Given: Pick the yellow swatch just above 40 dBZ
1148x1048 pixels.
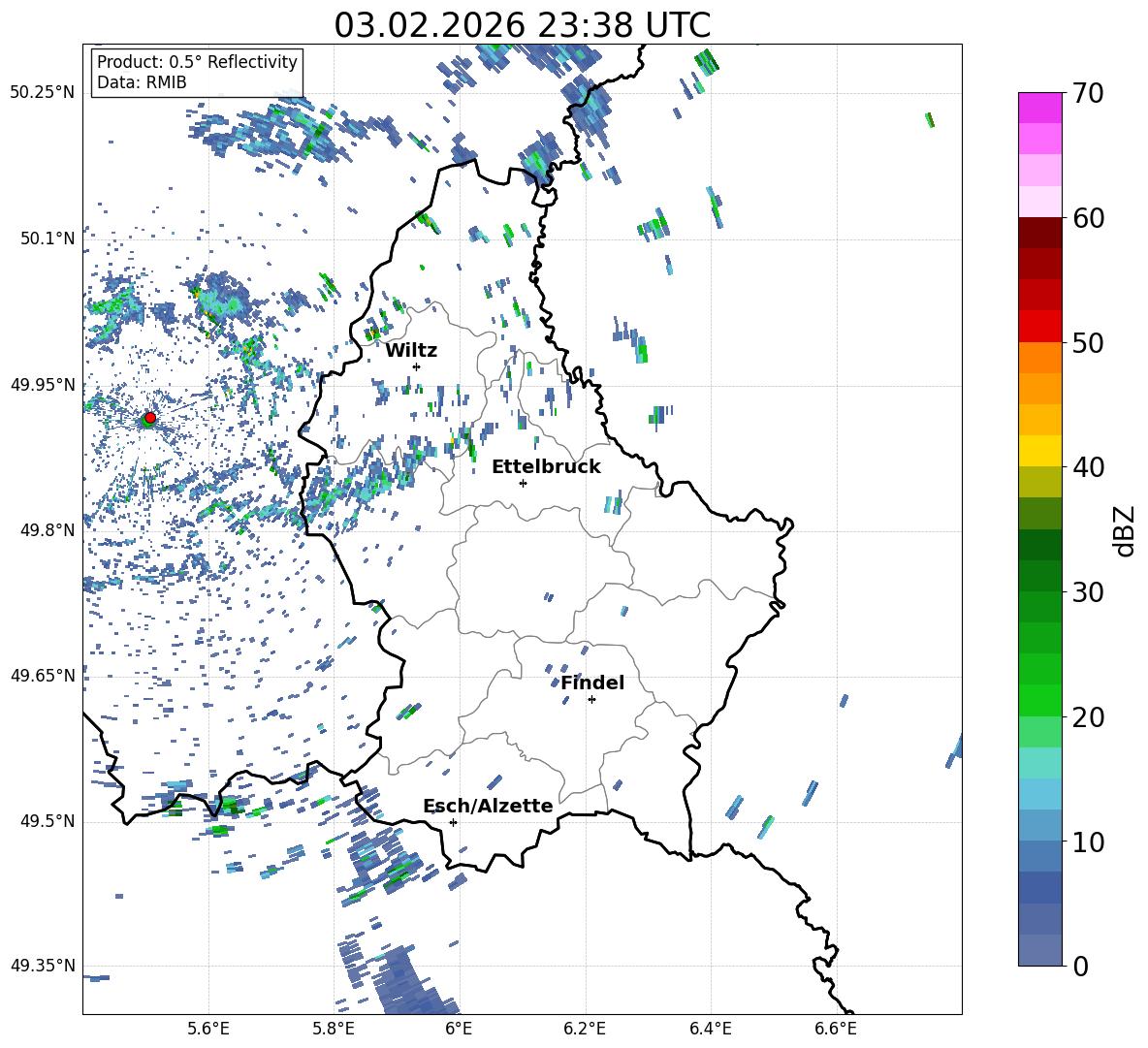Looking at the screenshot, I should pyautogui.click(x=1040, y=450).
